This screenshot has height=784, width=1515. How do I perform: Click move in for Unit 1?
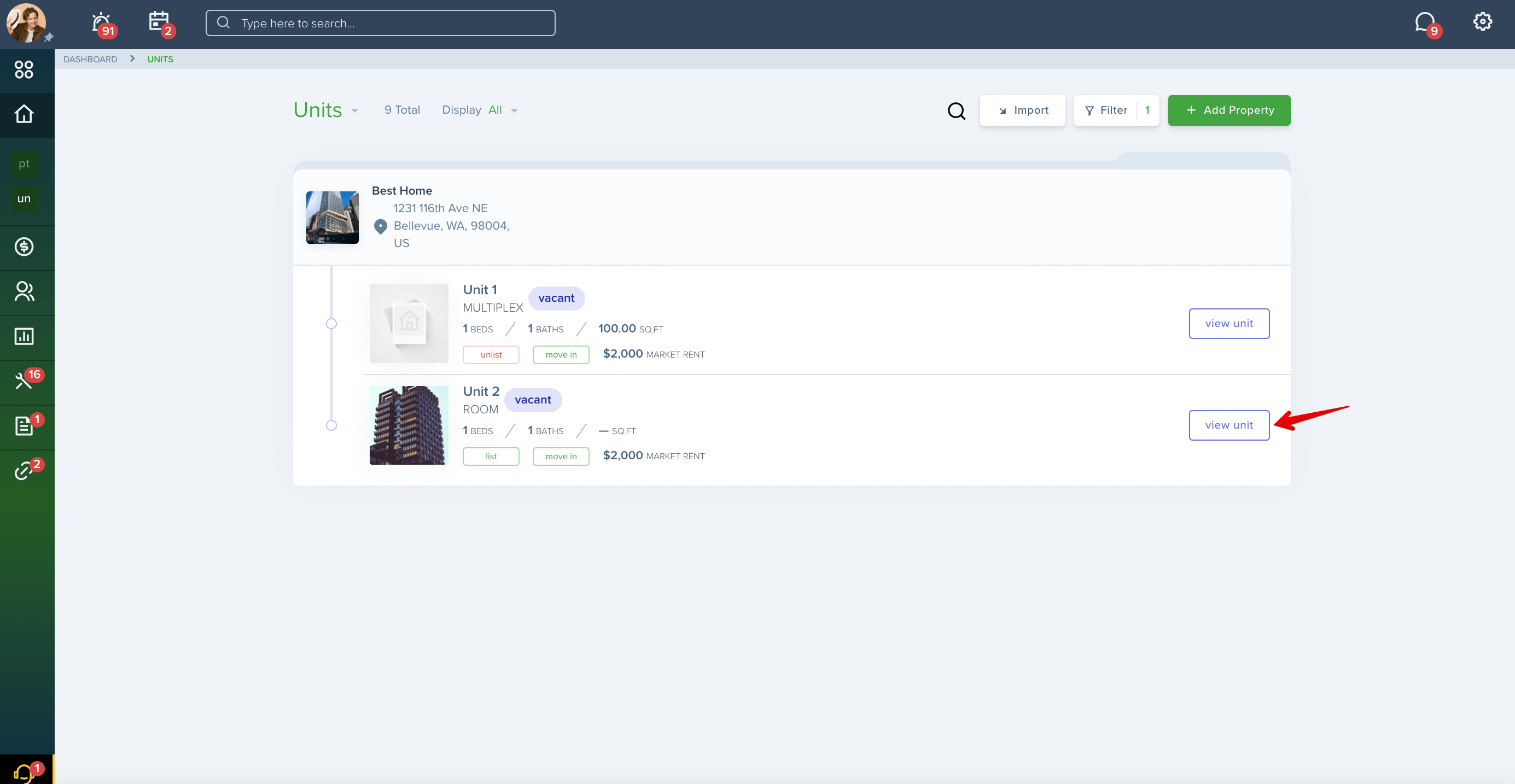pos(561,355)
